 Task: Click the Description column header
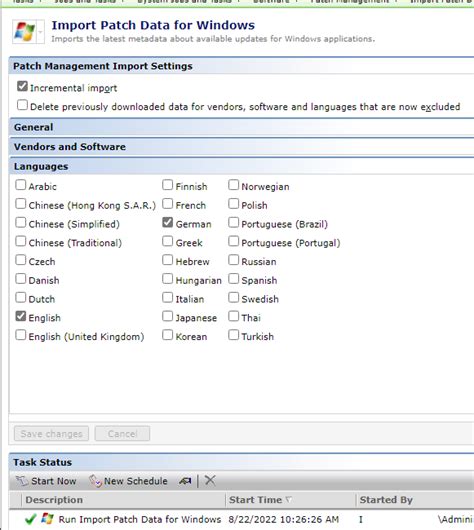tap(123, 500)
